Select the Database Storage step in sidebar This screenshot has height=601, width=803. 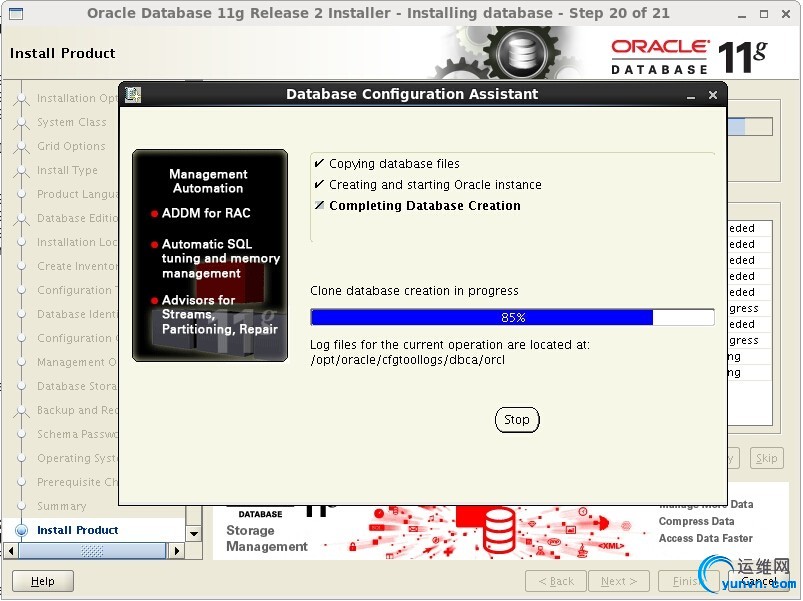pos(77,386)
